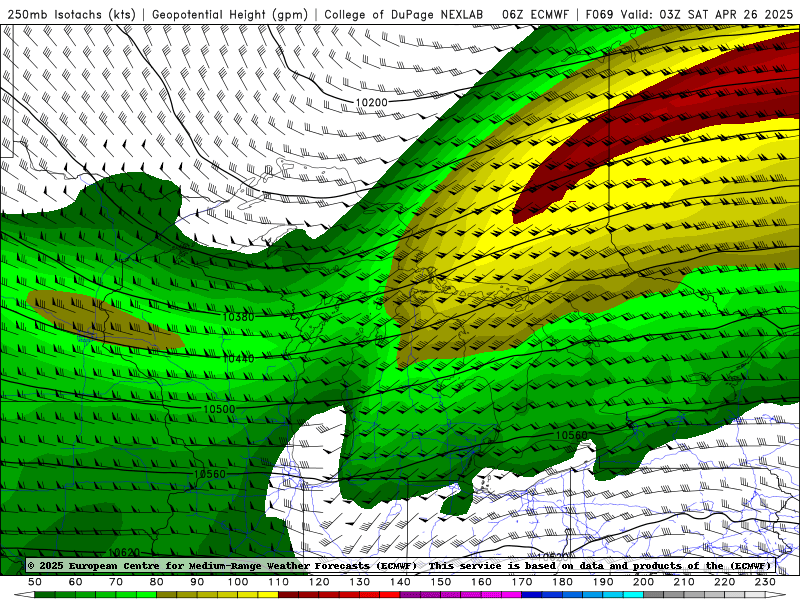This screenshot has height=600, width=800.
Task: Click the 100 knots legend label
Action: 238,582
